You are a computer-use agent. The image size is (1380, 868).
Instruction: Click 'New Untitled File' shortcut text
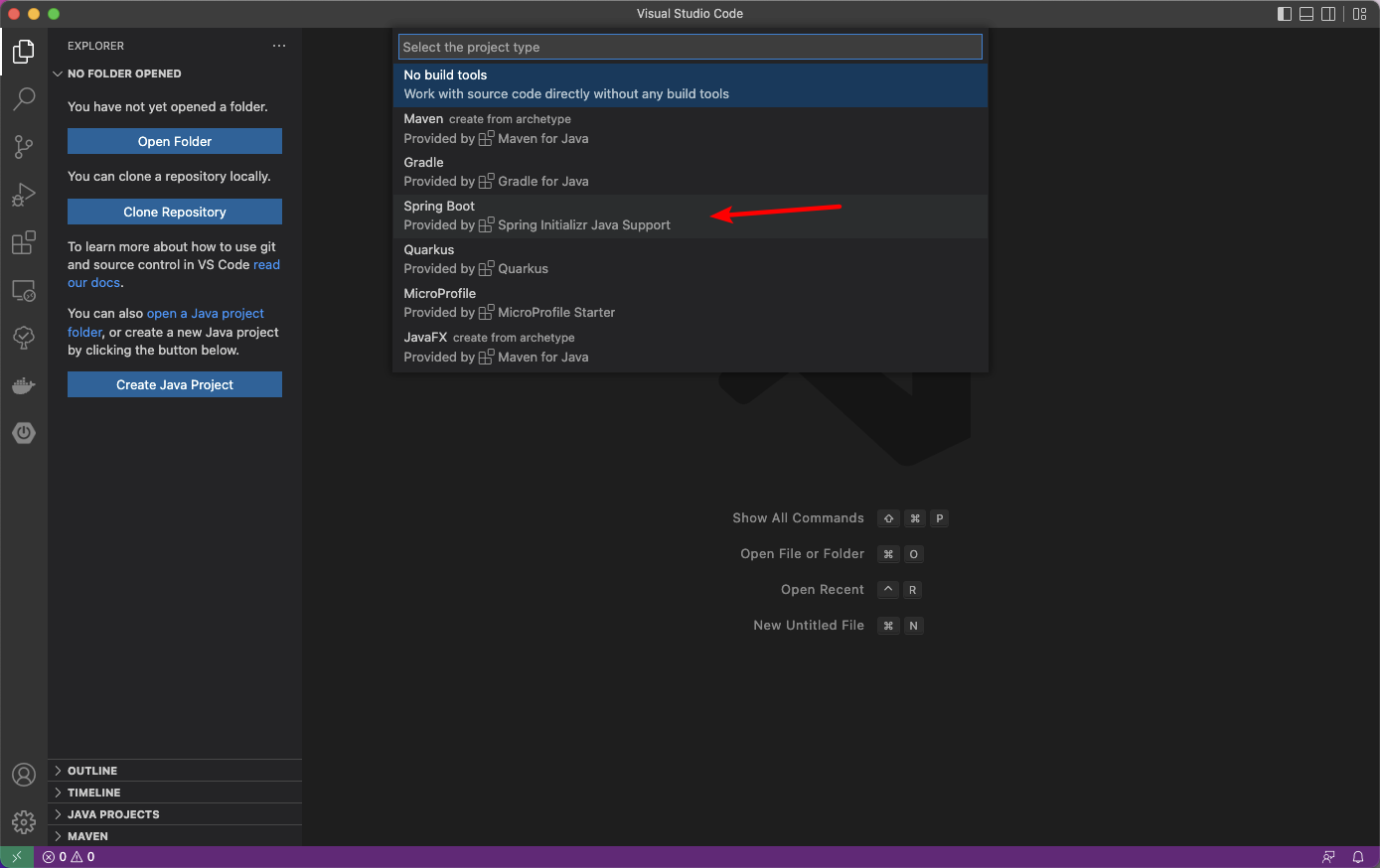809,626
